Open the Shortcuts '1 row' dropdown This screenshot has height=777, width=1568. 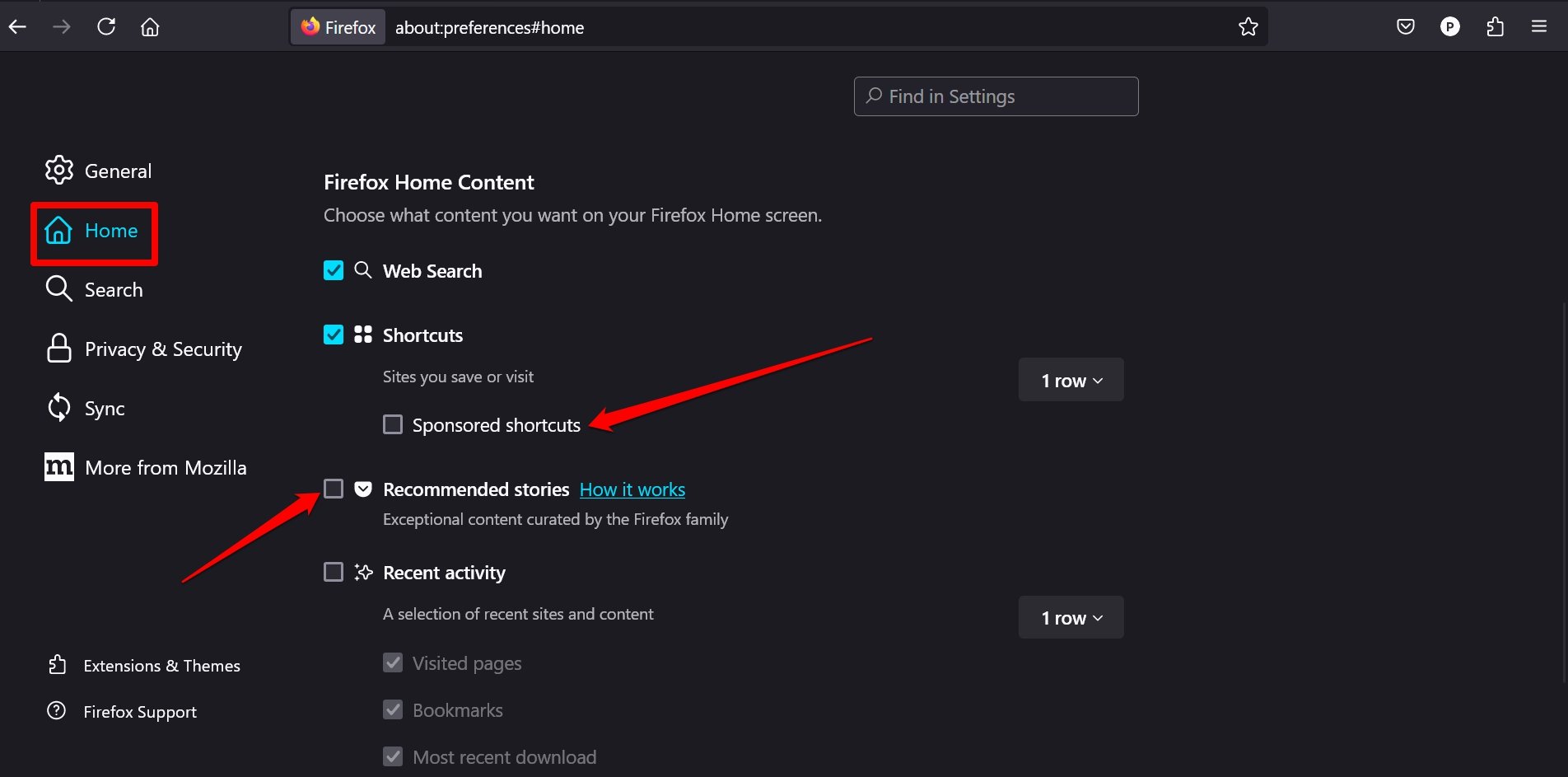(1071, 380)
